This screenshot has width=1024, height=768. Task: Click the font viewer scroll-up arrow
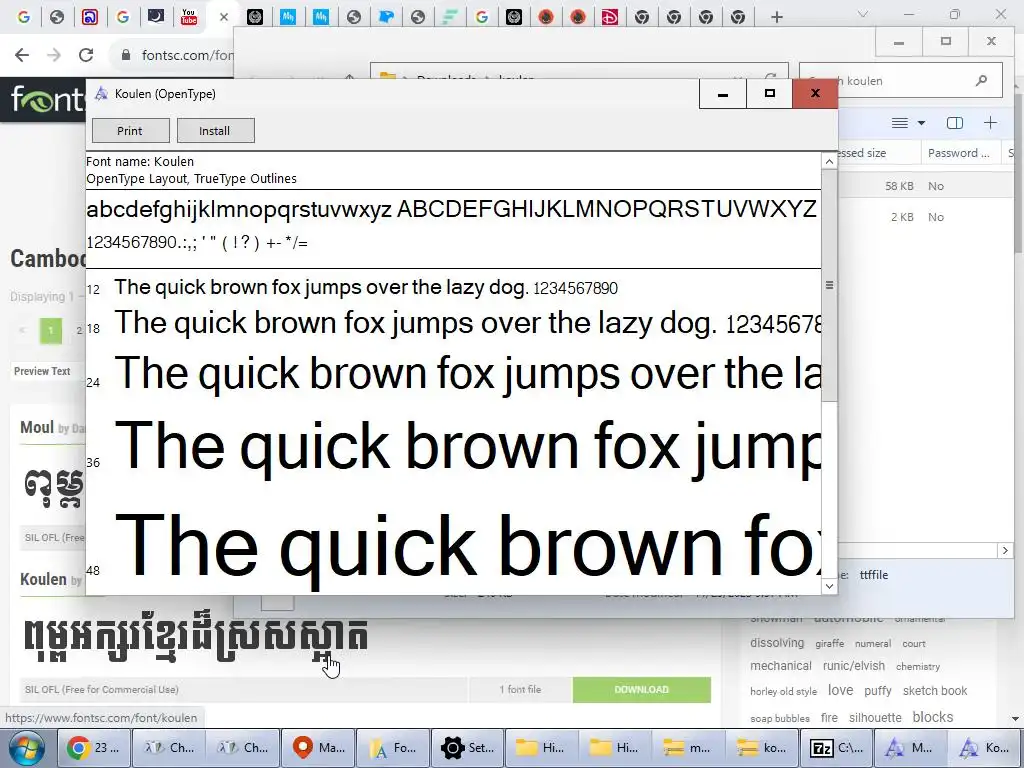coord(829,161)
